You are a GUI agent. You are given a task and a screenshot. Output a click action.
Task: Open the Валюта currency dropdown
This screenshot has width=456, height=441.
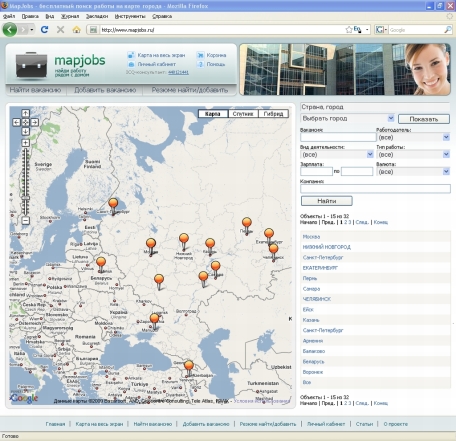pyautogui.click(x=413, y=172)
